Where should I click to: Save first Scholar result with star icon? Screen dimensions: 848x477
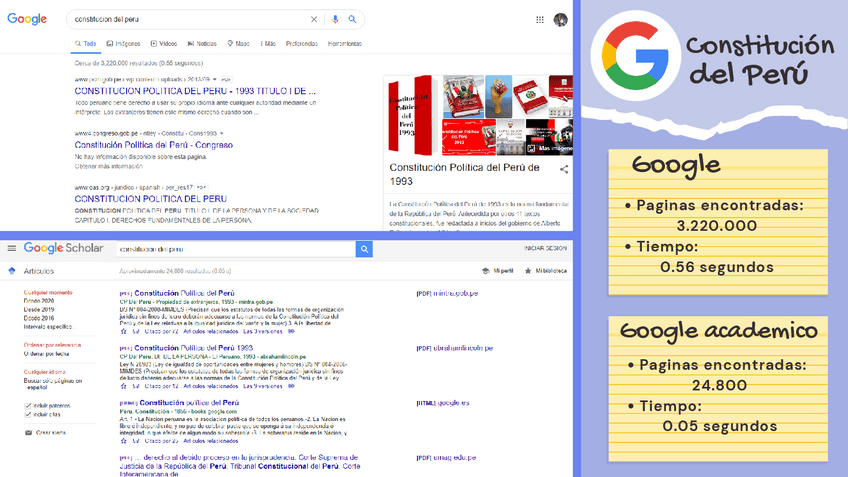coord(123,332)
